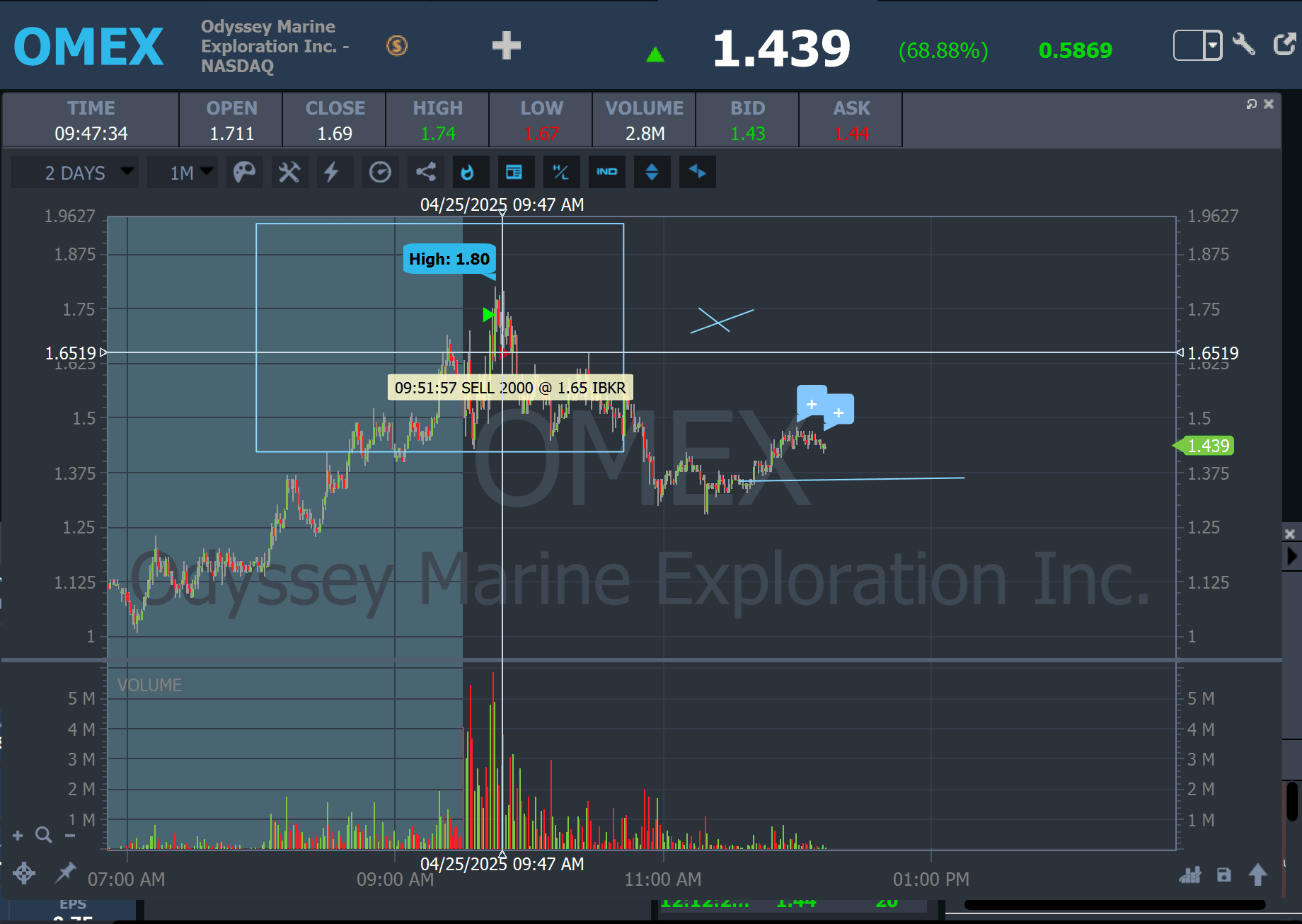This screenshot has height=924, width=1302.
Task: Click the SELL 2000 @ 1.65 IBKR tooltip
Action: (x=510, y=388)
